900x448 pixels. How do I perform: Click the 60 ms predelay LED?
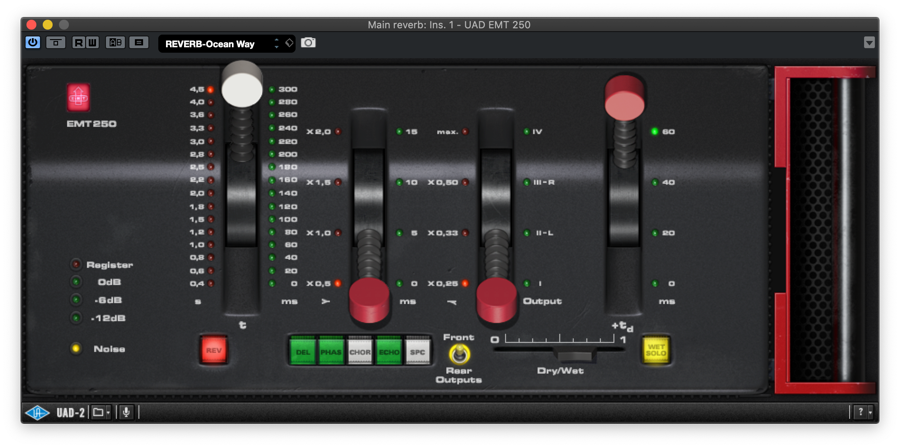654,132
